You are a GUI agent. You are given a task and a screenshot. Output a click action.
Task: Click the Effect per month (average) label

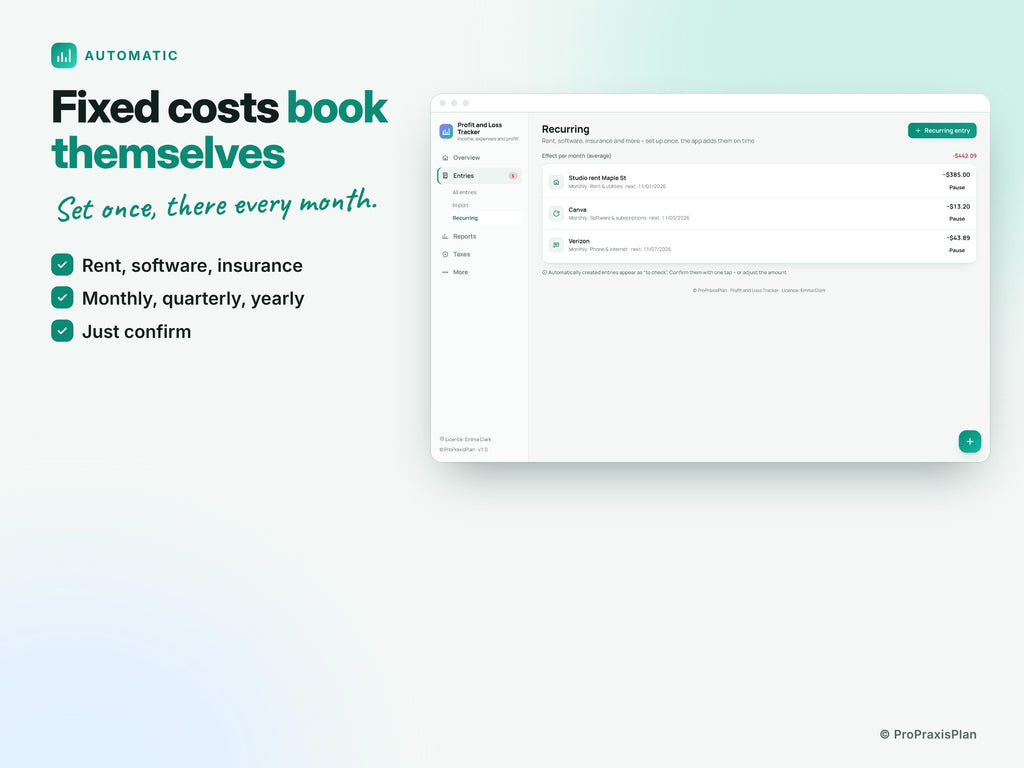pyautogui.click(x=576, y=156)
